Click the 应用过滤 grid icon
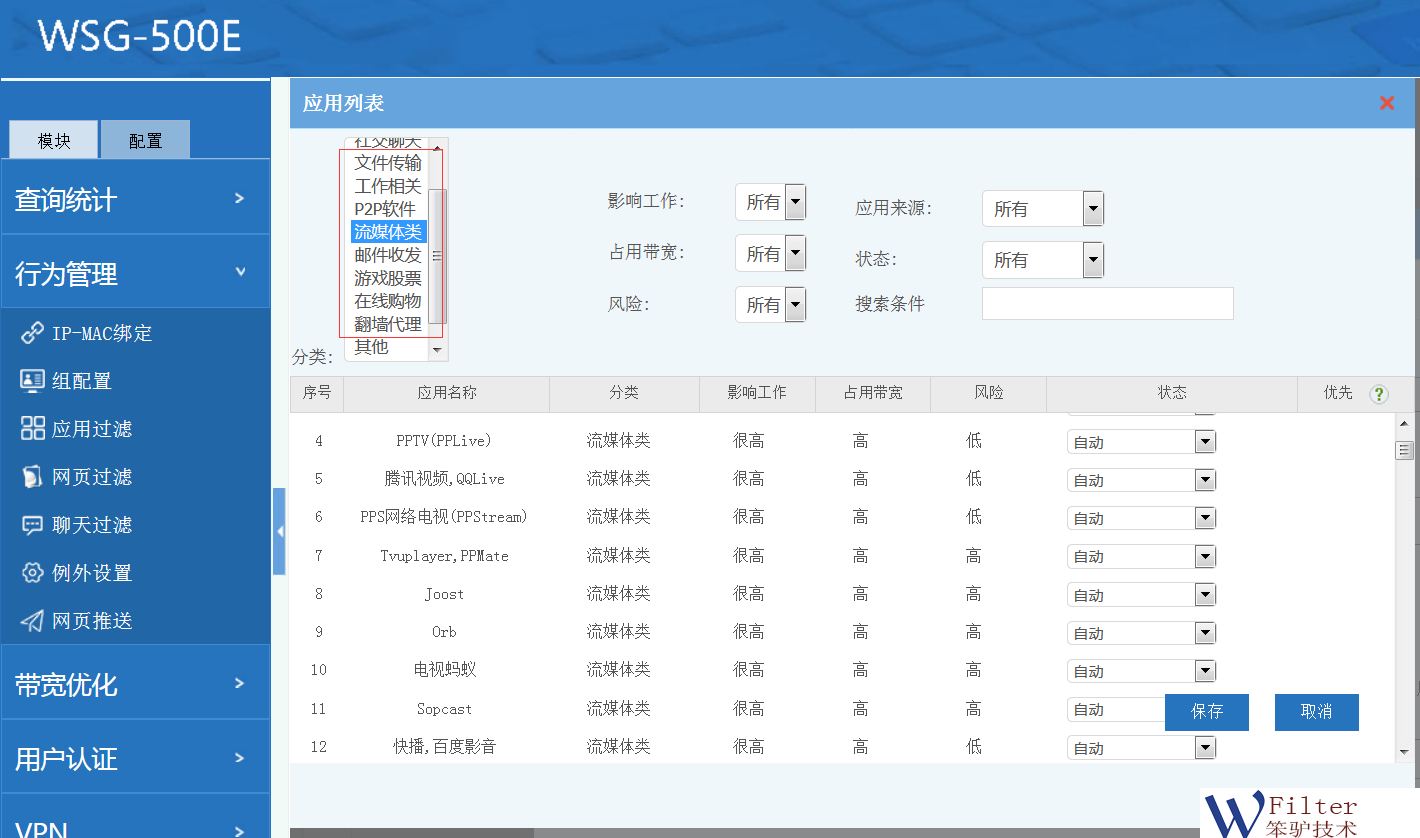This screenshot has height=838, width=1420. 32,428
